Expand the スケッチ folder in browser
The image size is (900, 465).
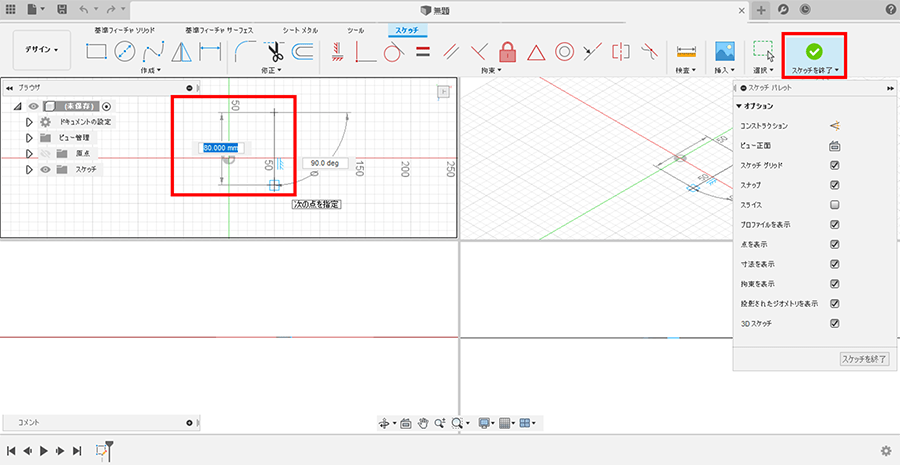tap(30, 170)
